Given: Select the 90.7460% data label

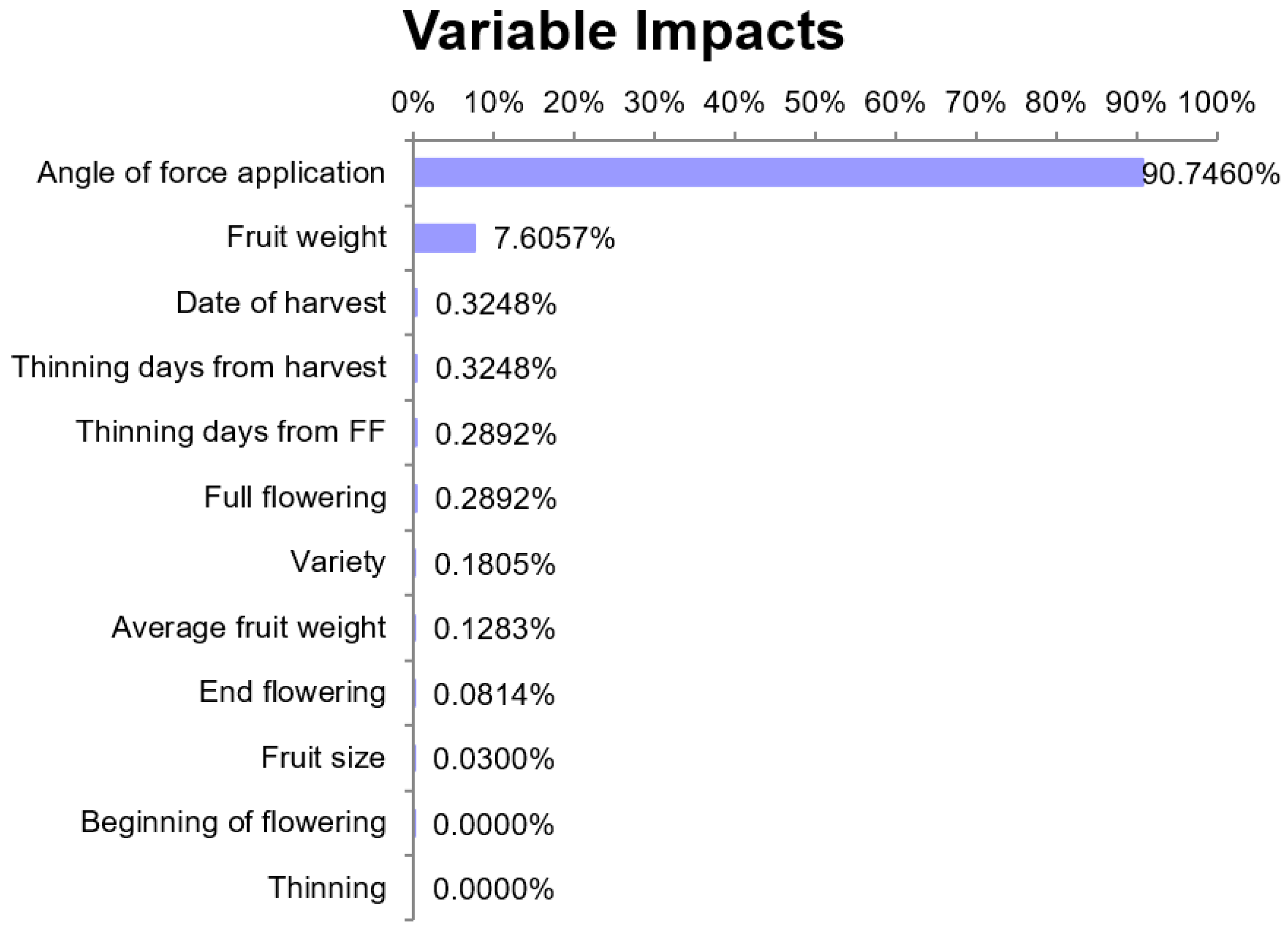Looking at the screenshot, I should point(1211,174).
